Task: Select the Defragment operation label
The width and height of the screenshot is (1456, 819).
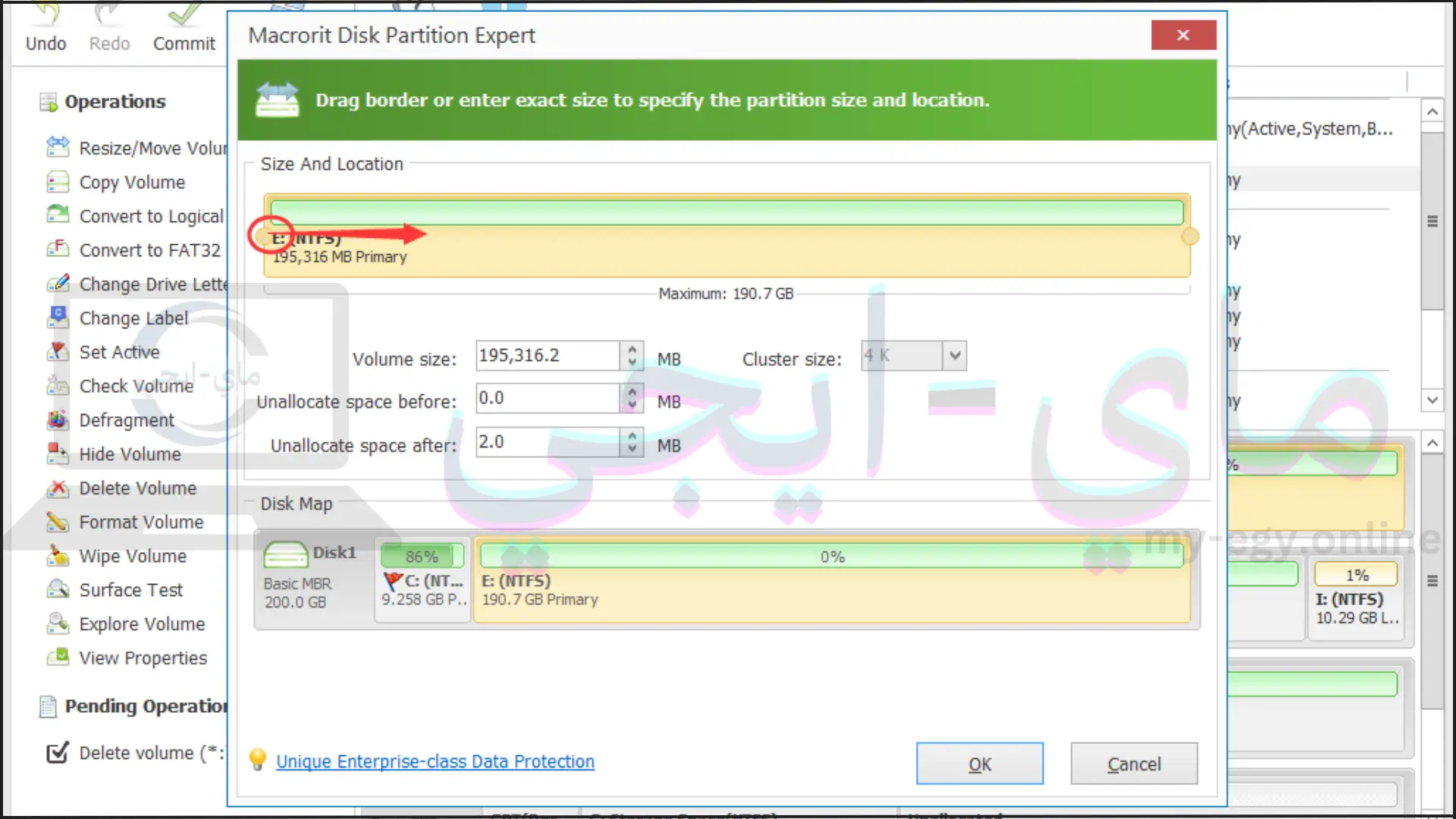Action: [127, 419]
